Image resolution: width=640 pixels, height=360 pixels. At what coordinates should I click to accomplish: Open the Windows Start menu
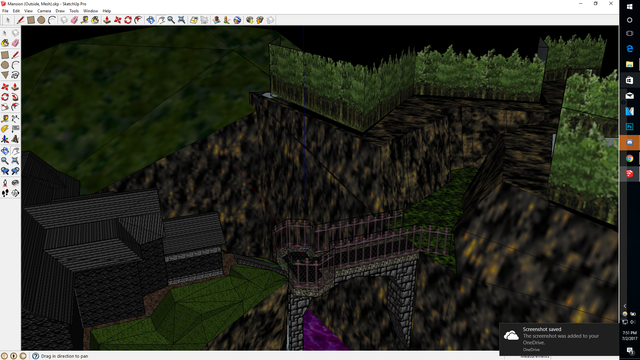point(629,6)
